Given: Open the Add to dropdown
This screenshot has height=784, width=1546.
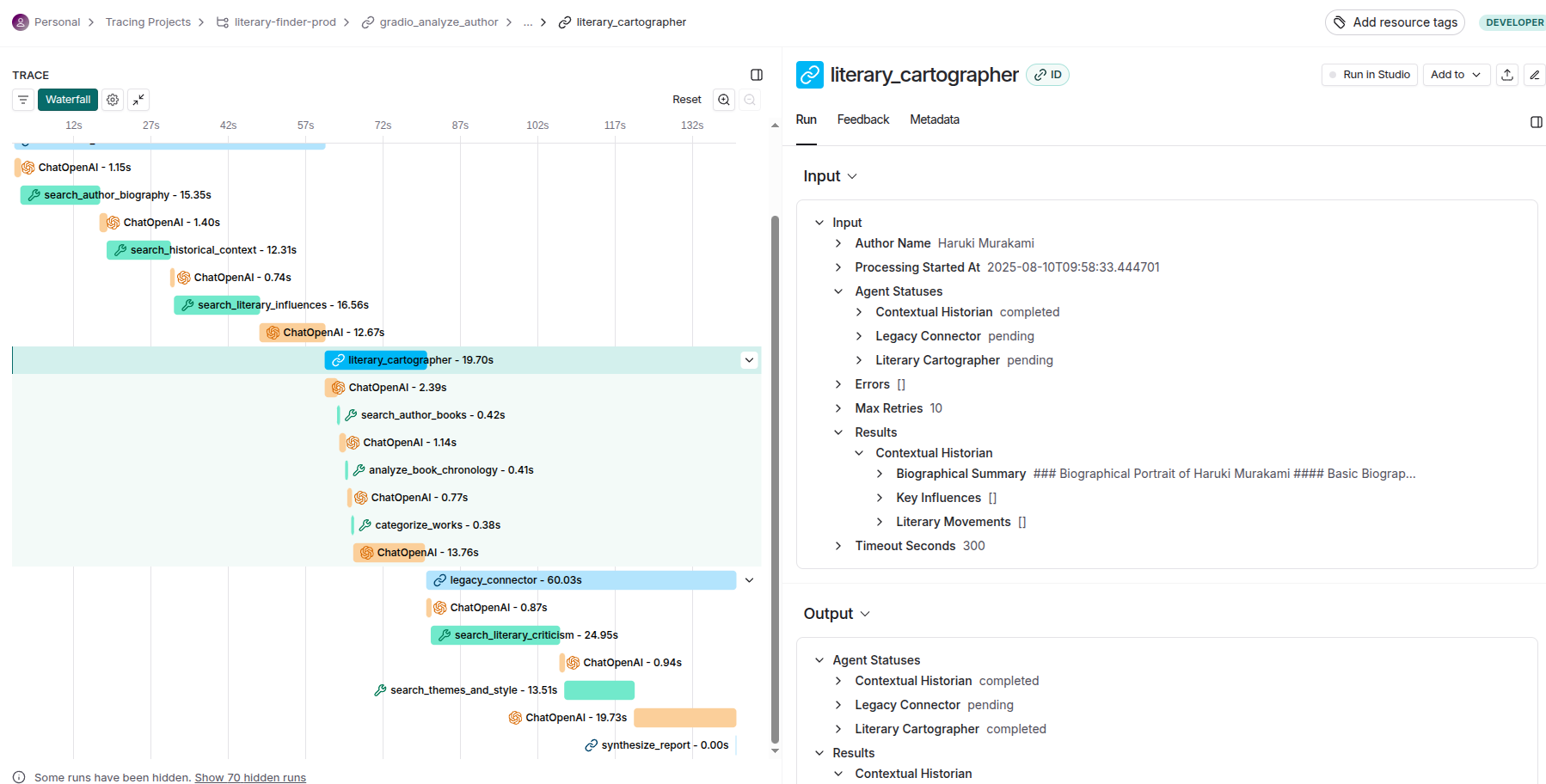Looking at the screenshot, I should (x=1456, y=75).
